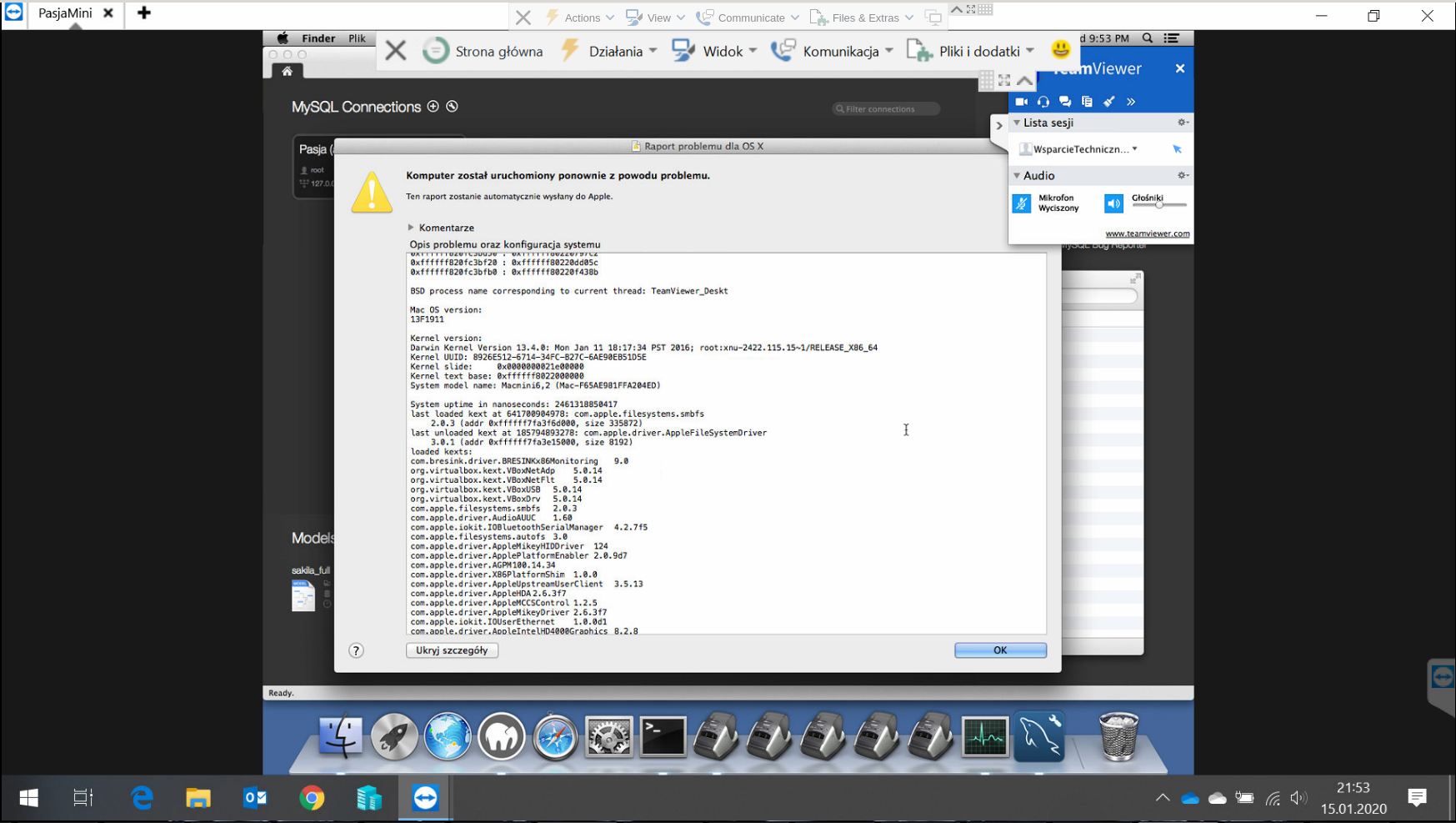The width and height of the screenshot is (1456, 823).
Task: Open Safari from the Dock
Action: (x=555, y=737)
